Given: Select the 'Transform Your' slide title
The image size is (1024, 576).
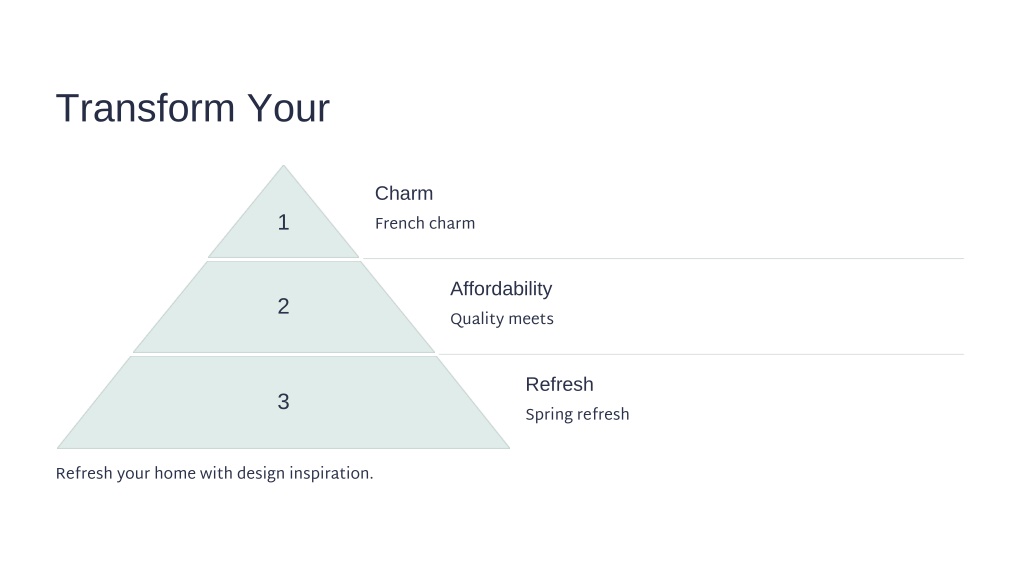Looking at the screenshot, I should pyautogui.click(x=193, y=108).
